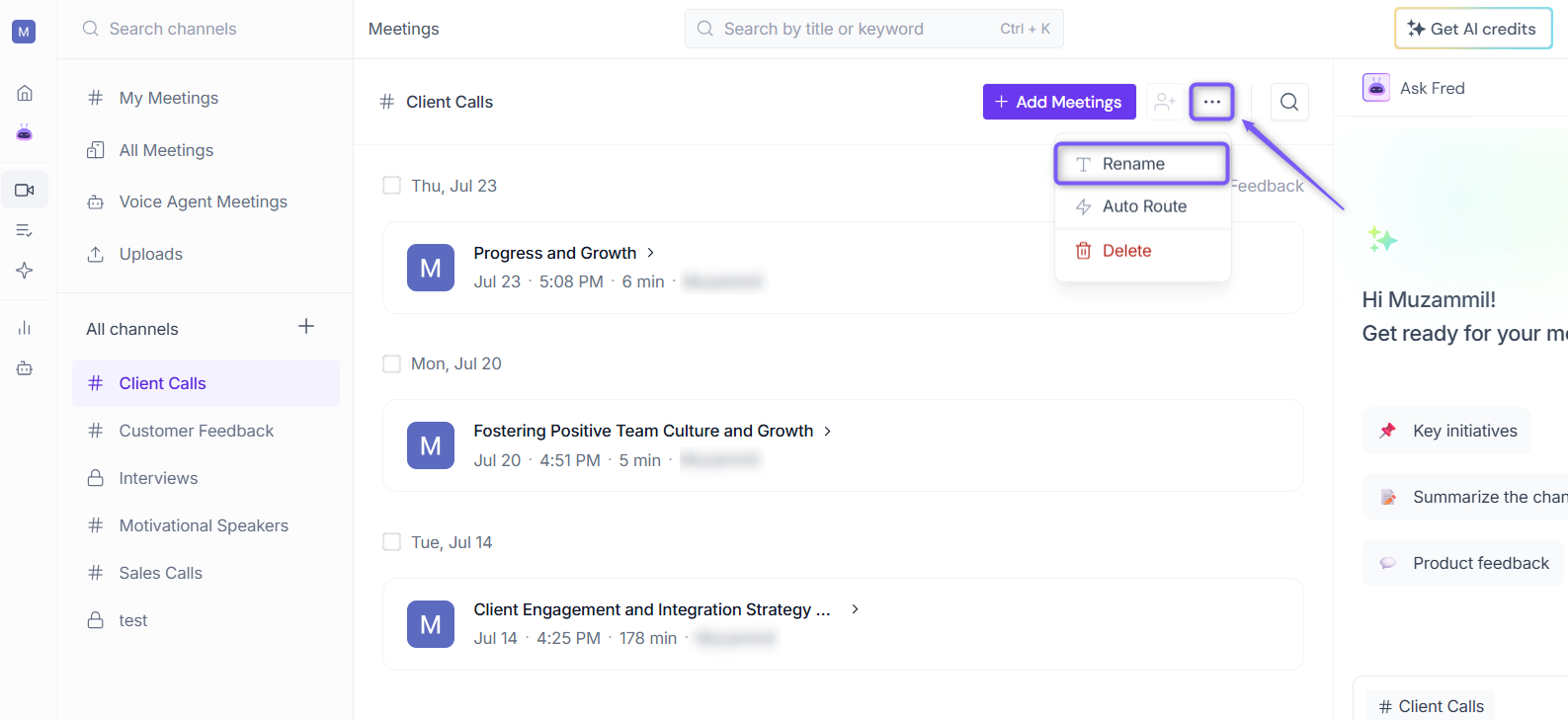Click the three-dots more options button
Screen dimensions: 1568x720
[1212, 102]
